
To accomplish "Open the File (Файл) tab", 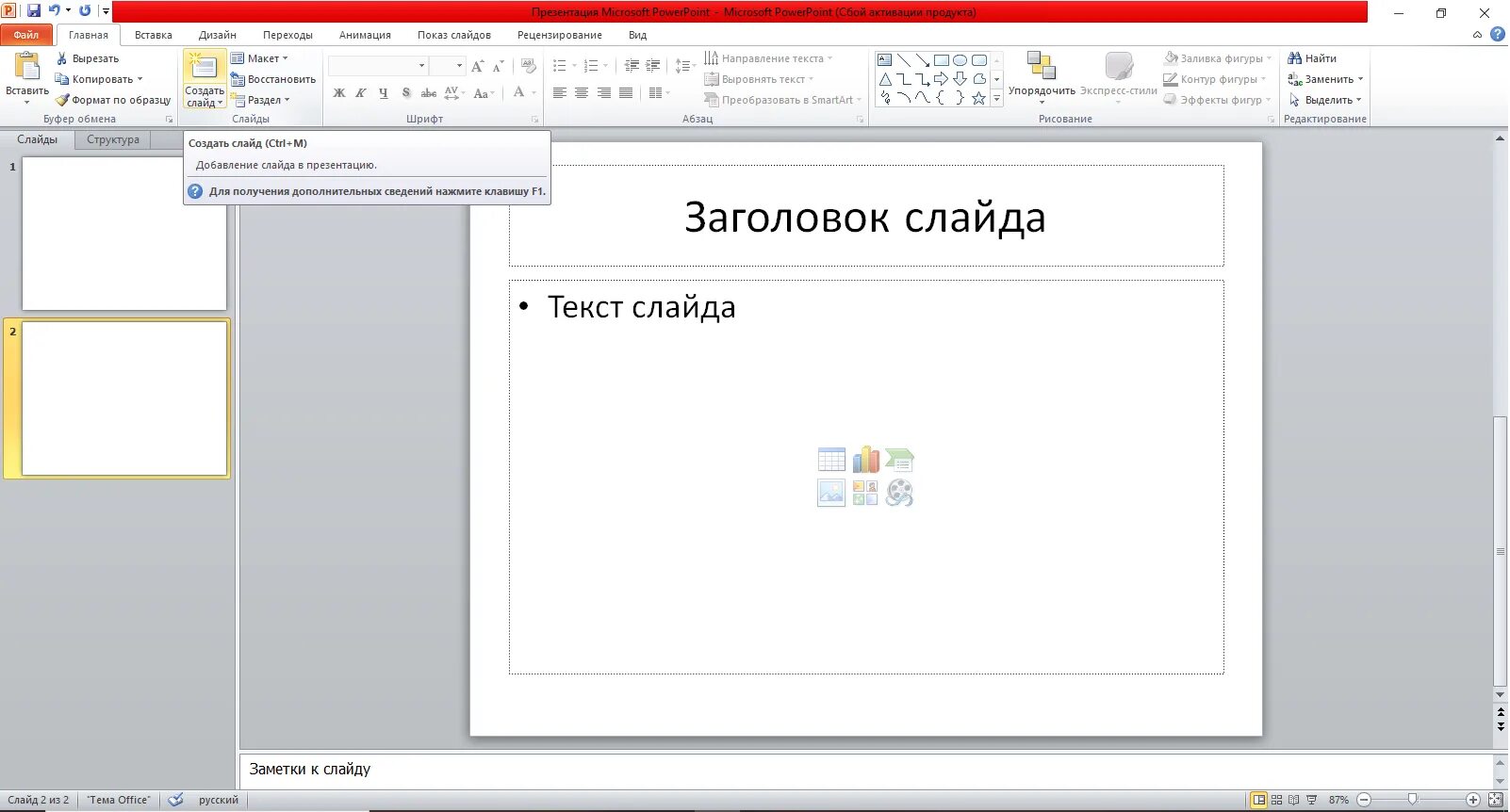I will 26,35.
